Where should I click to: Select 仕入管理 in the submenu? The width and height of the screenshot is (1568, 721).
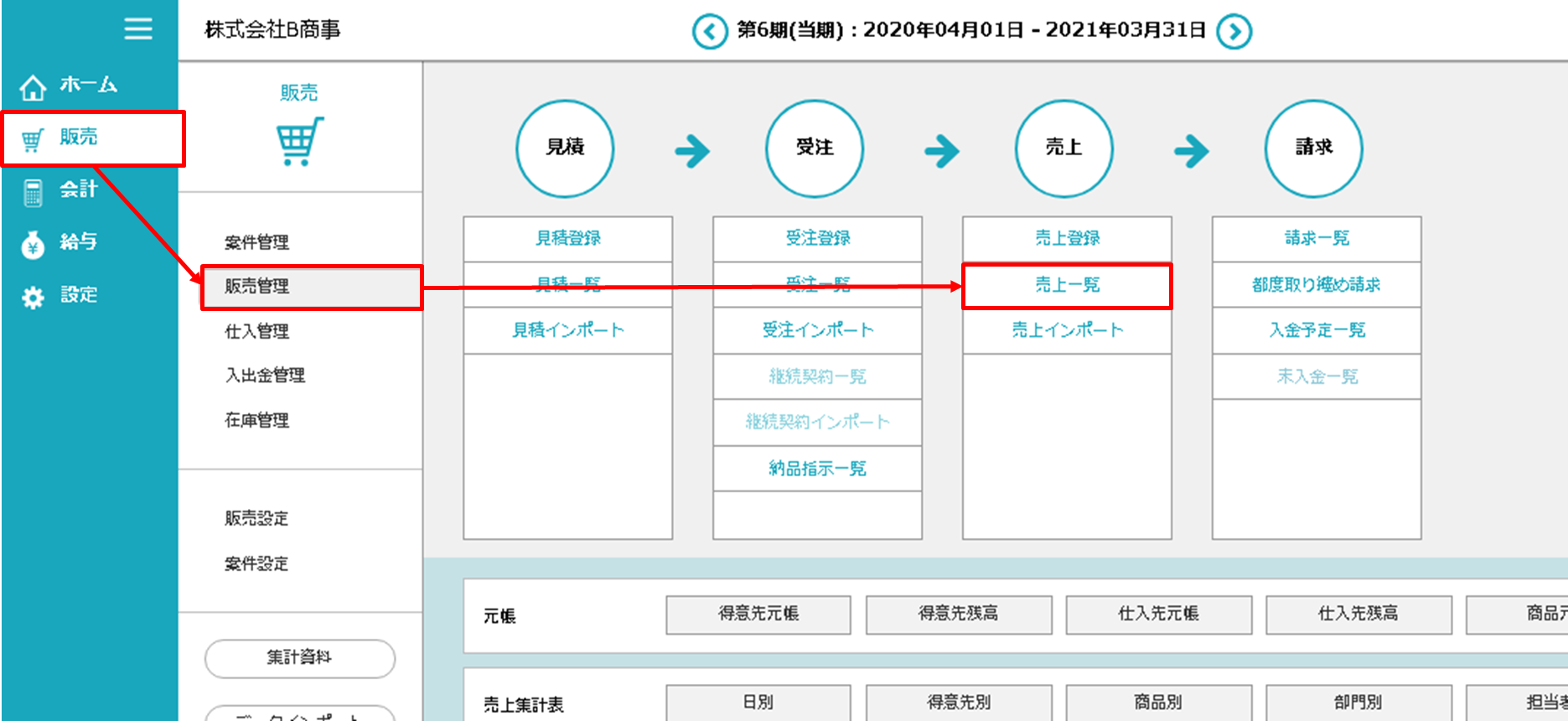256,331
